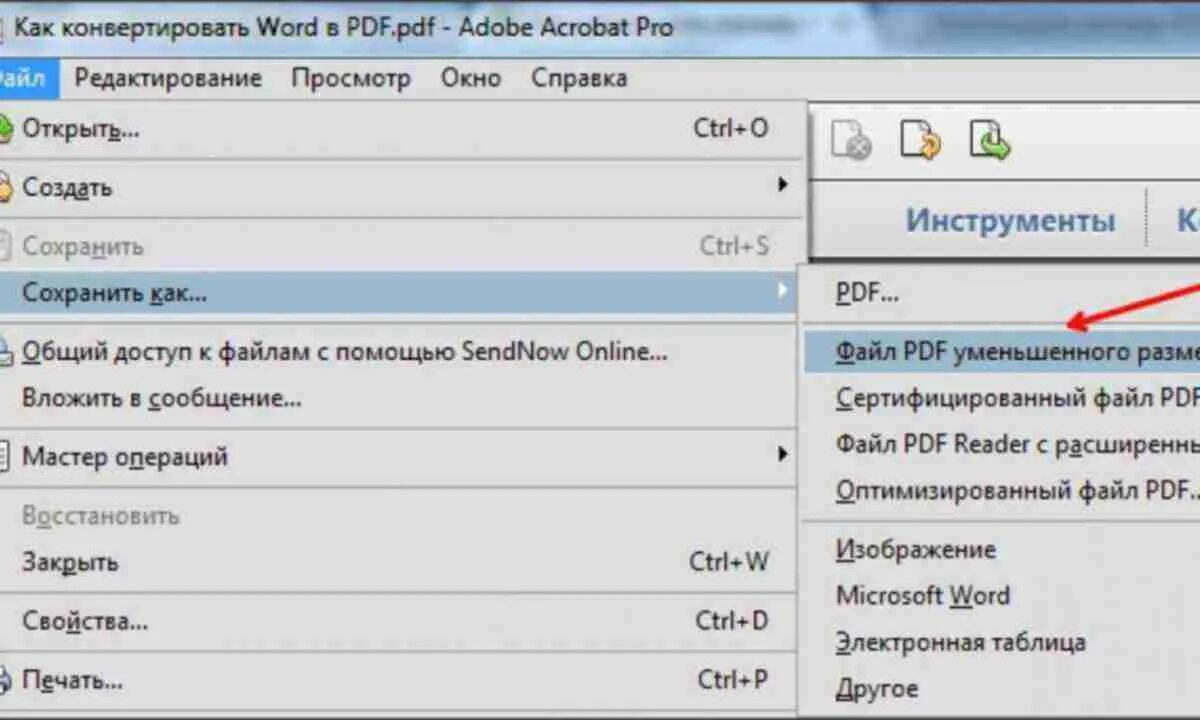Screen dimensions: 1200x720
Task: Choose Вложить в сообщение...
Action: (x=400, y=398)
